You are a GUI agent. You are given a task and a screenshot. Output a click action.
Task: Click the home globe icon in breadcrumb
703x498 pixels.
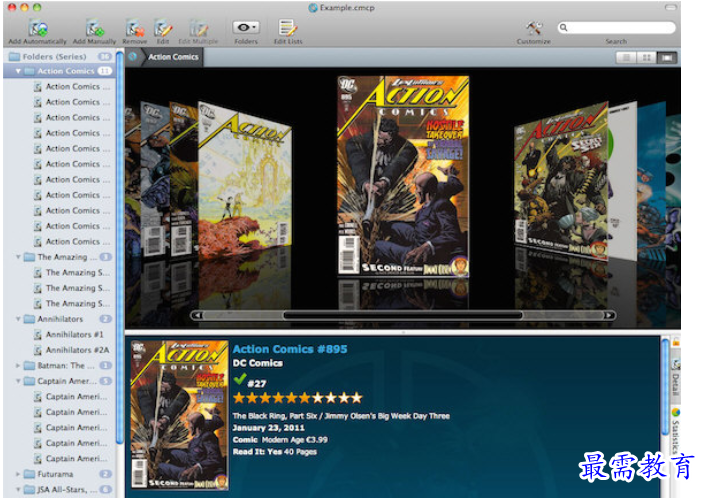tap(133, 57)
